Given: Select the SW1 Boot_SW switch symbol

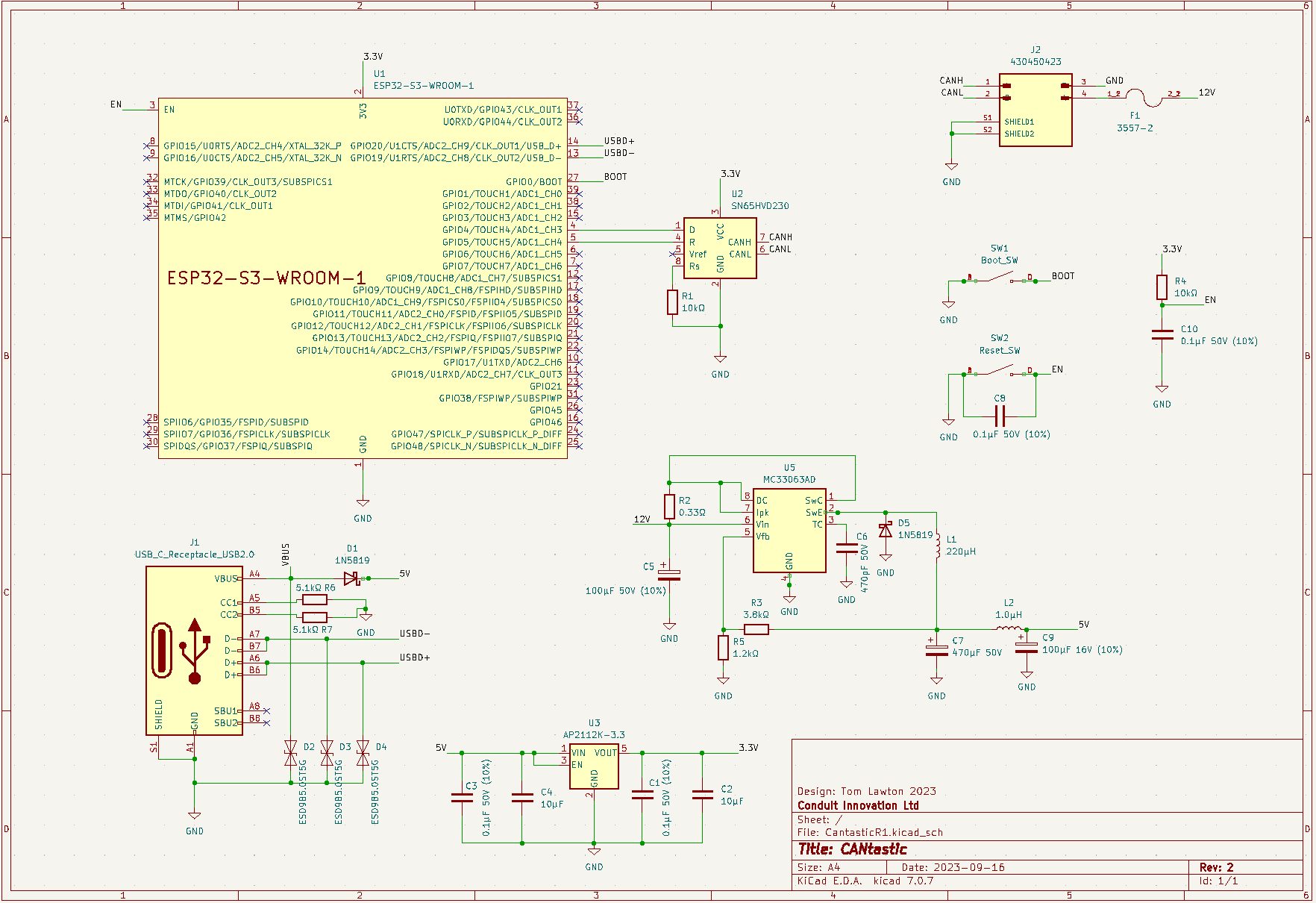Looking at the screenshot, I should pyautogui.click(x=1000, y=278).
